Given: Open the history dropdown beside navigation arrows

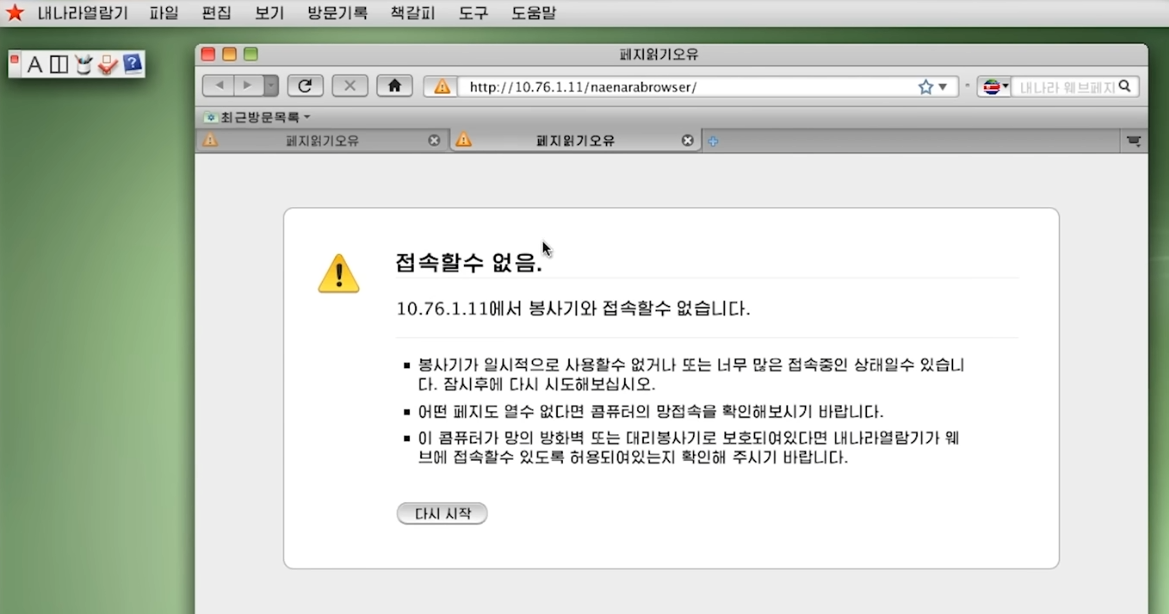Looking at the screenshot, I should point(271,86).
